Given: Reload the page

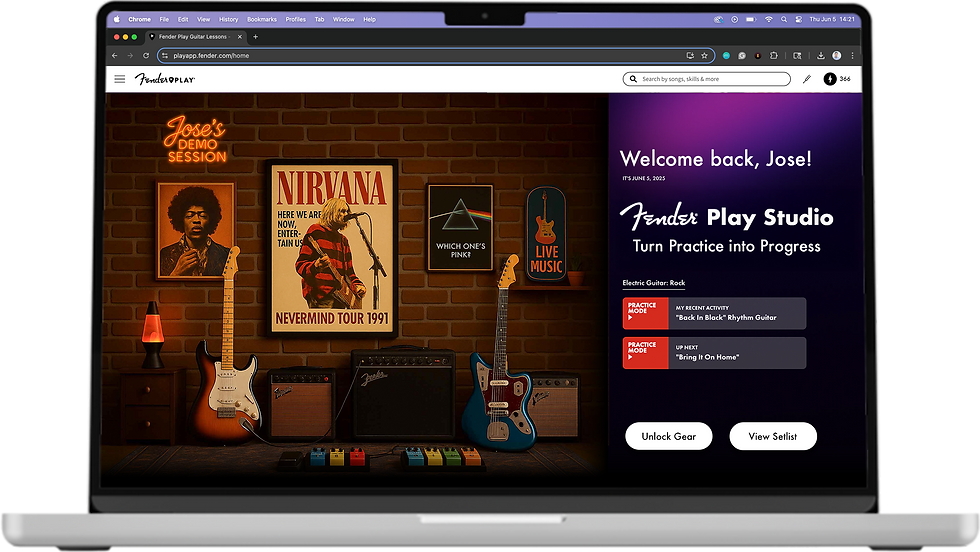Looking at the screenshot, I should [x=146, y=56].
